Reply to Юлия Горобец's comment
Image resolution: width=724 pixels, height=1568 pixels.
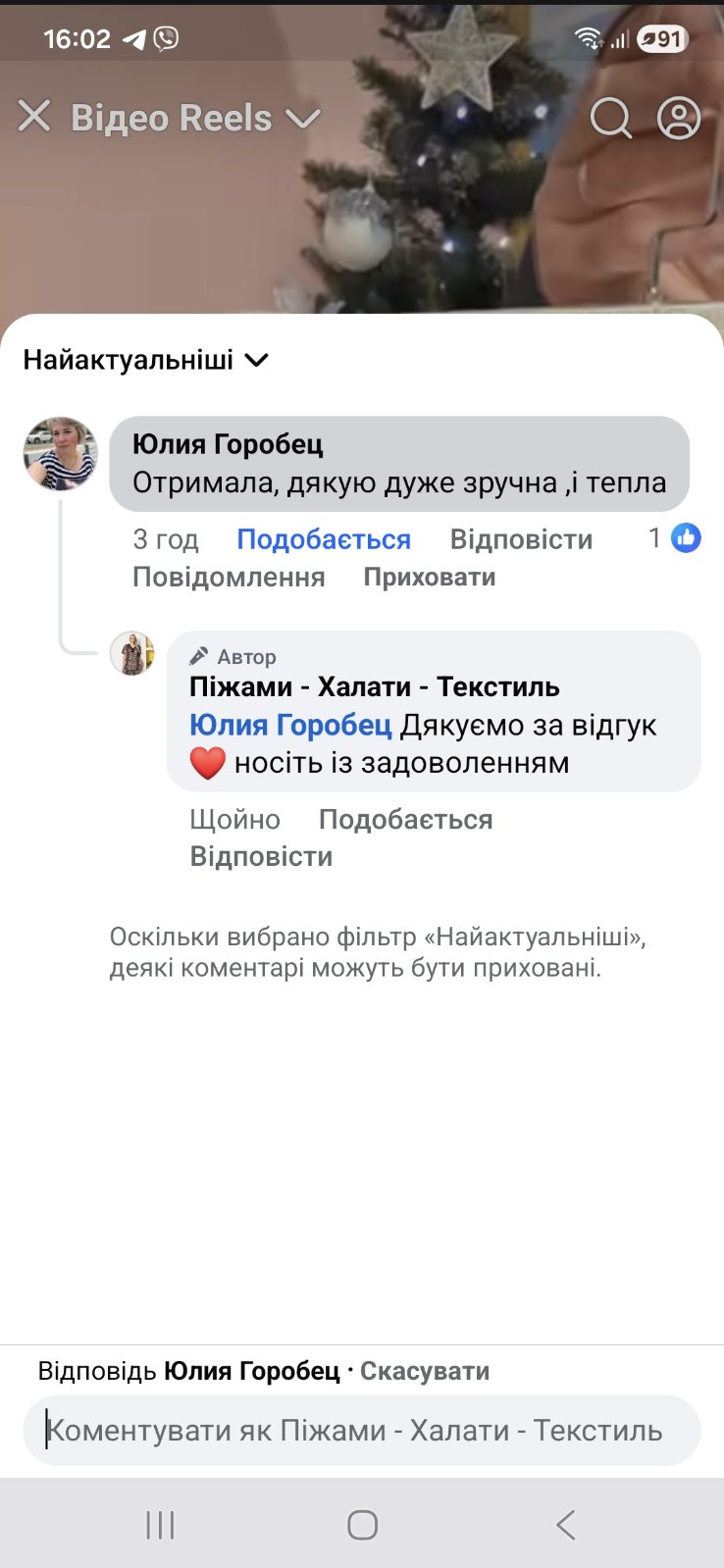click(521, 539)
